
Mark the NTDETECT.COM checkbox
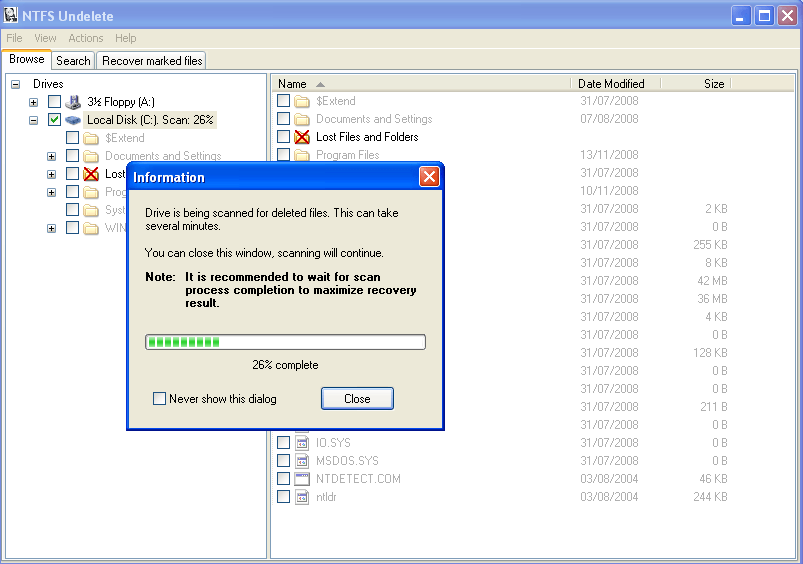[283, 478]
